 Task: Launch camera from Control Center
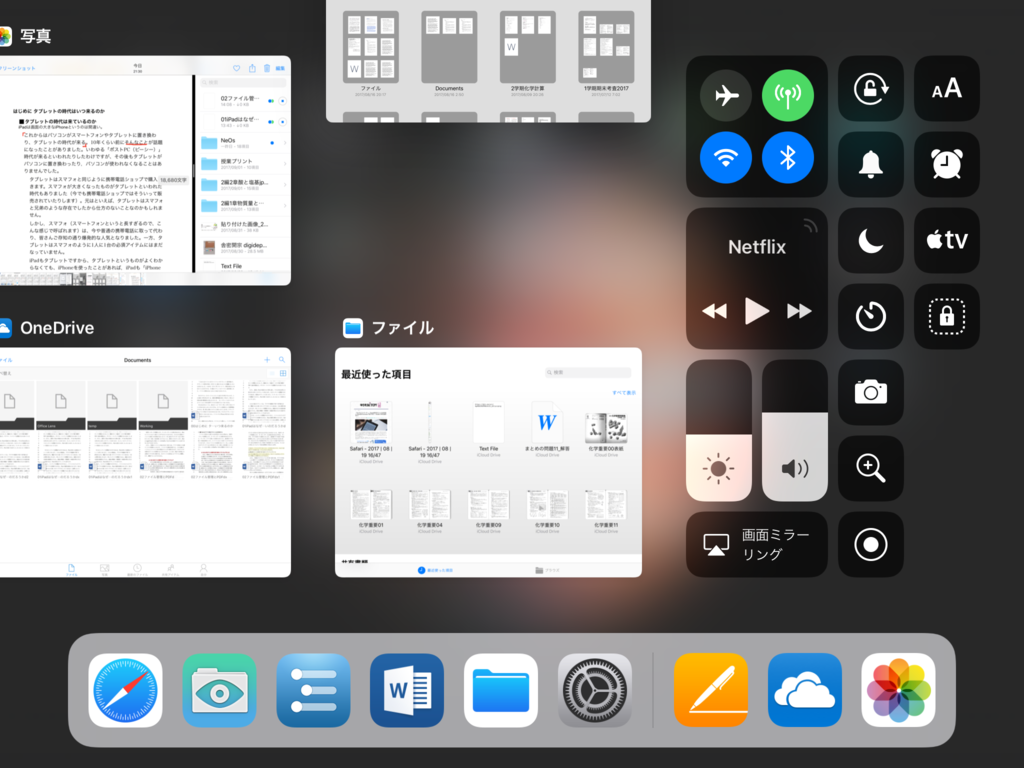coord(871,392)
